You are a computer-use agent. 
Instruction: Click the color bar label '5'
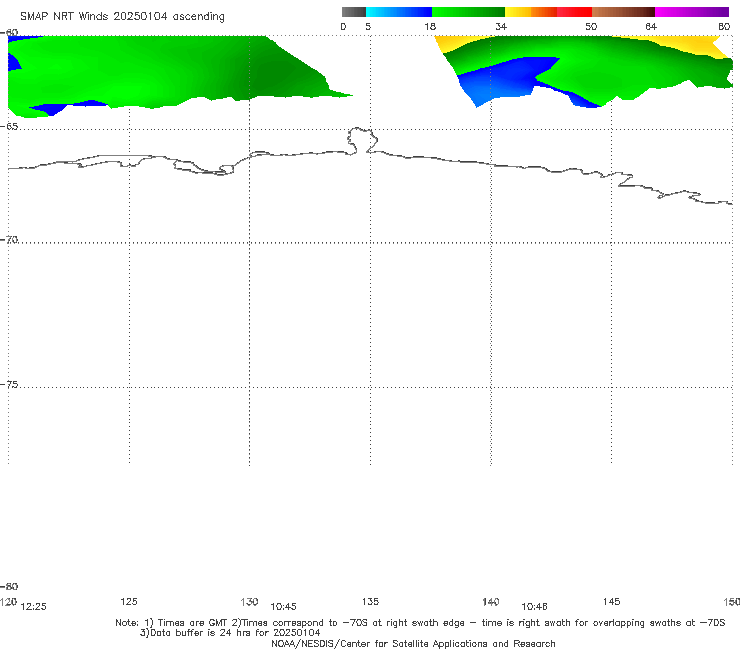[x=368, y=26]
